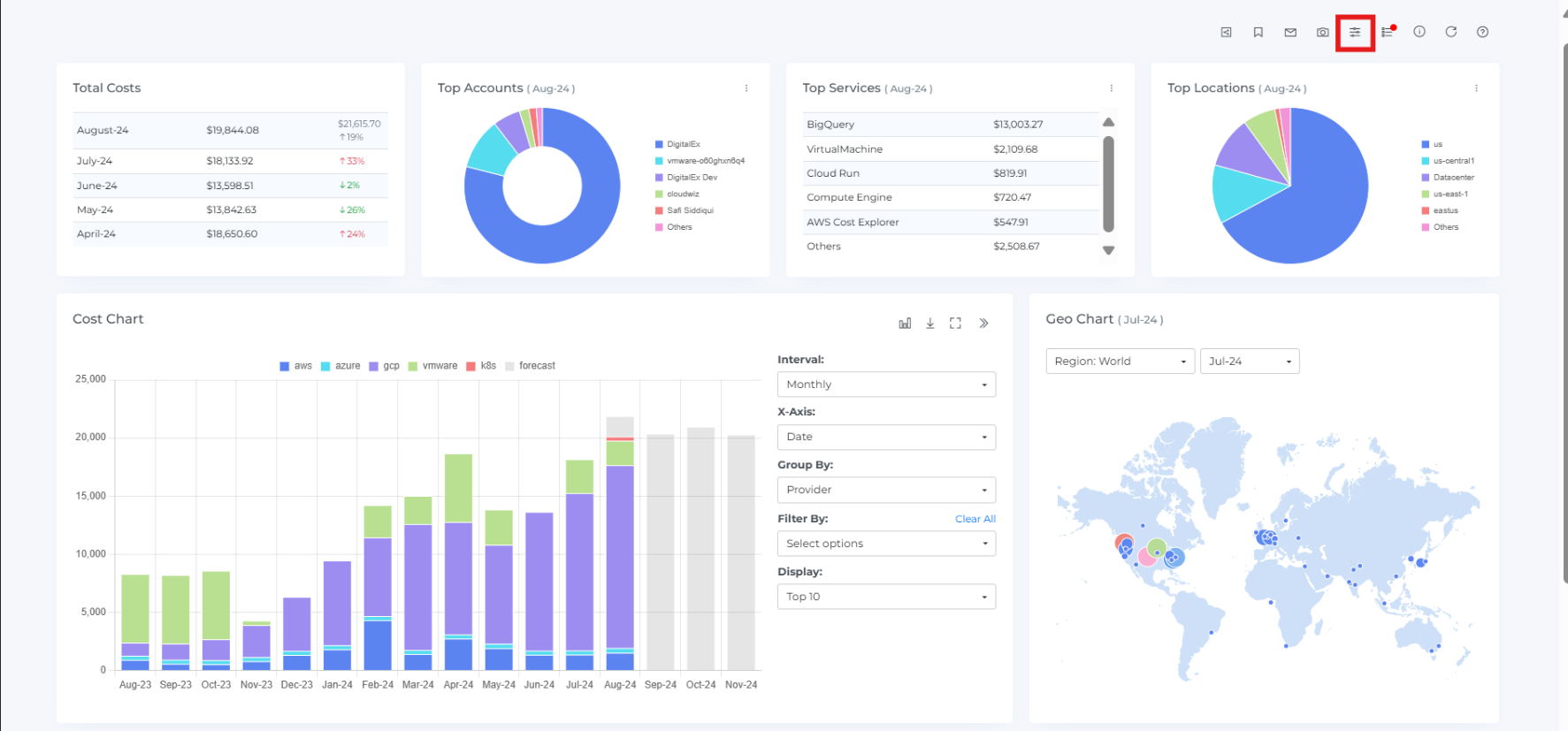Take a snapshot with the camera icon
This screenshot has height=731, width=1568.
point(1322,33)
